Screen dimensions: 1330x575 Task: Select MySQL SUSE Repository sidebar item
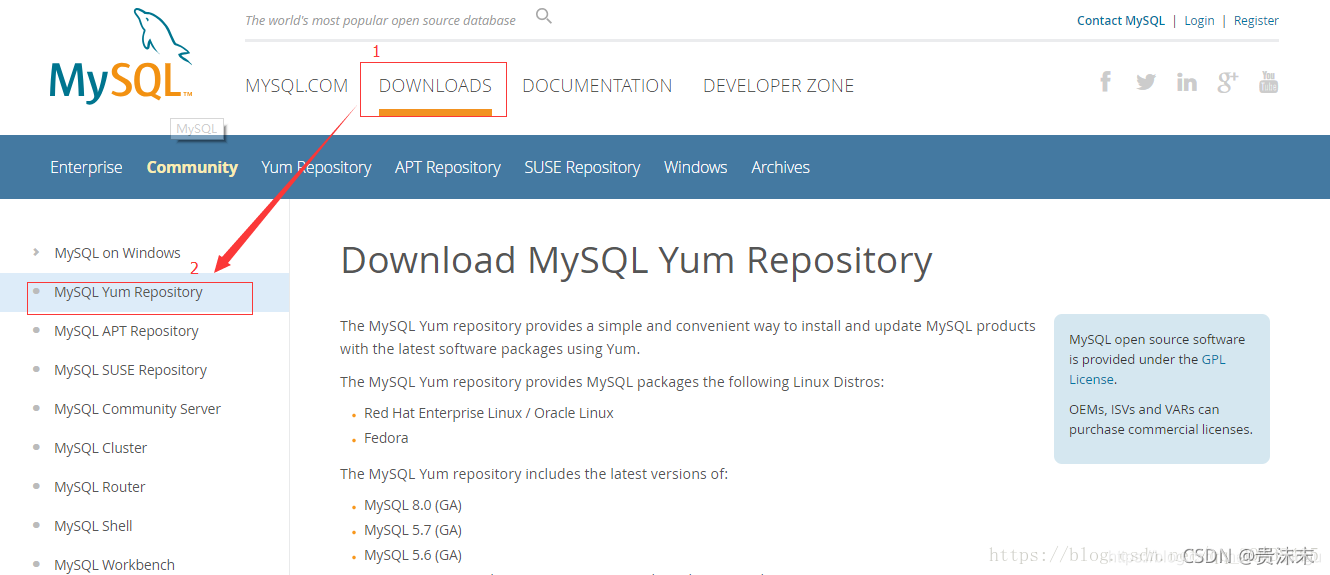[x=130, y=370]
